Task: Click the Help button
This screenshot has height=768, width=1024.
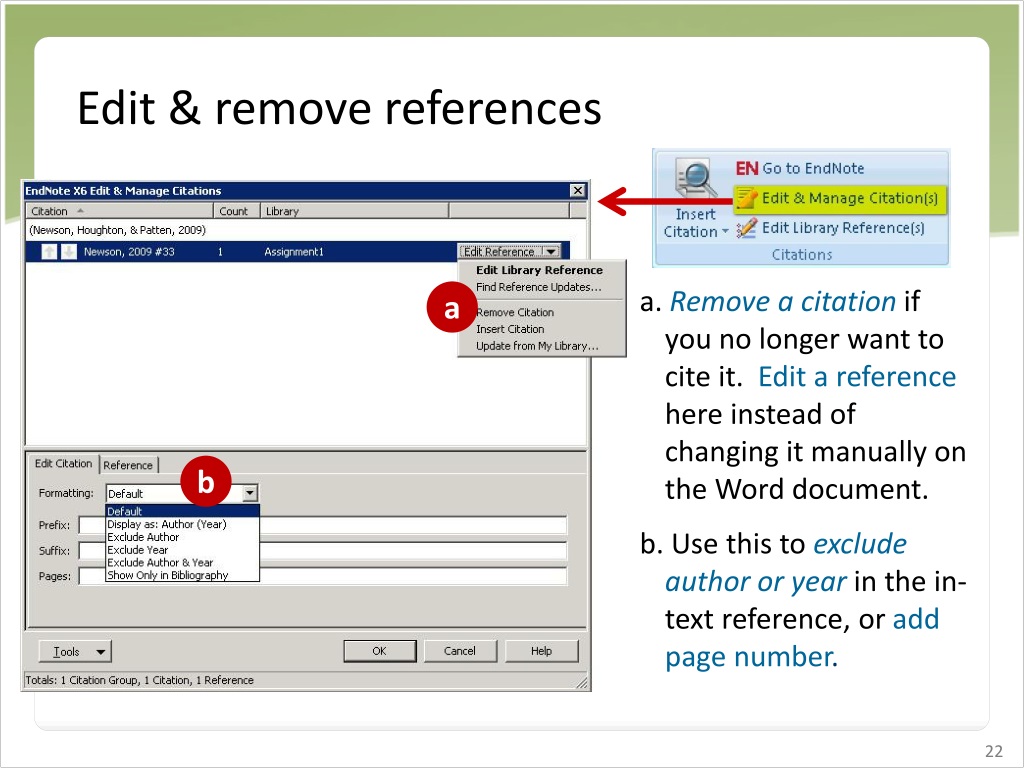Action: coord(541,651)
